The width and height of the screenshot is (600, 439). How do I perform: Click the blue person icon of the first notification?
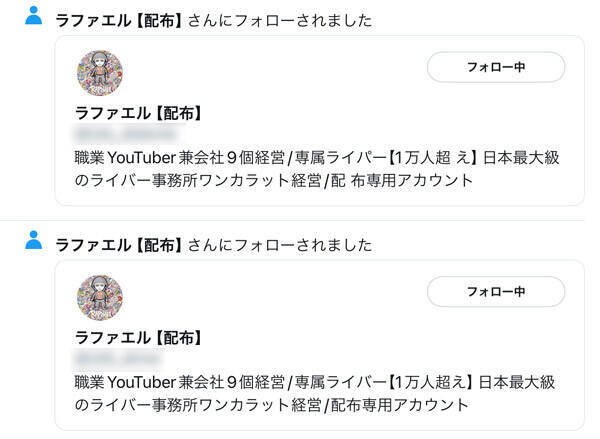(x=34, y=16)
